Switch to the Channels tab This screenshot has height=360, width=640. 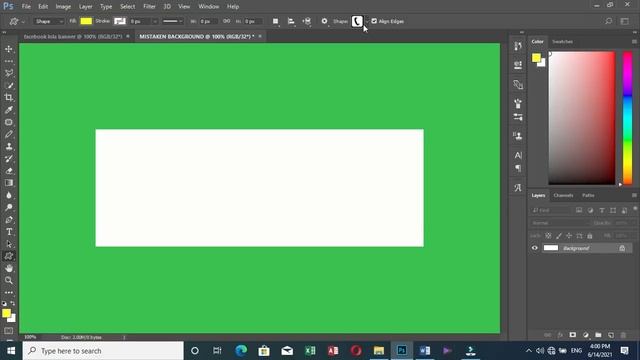tap(563, 196)
